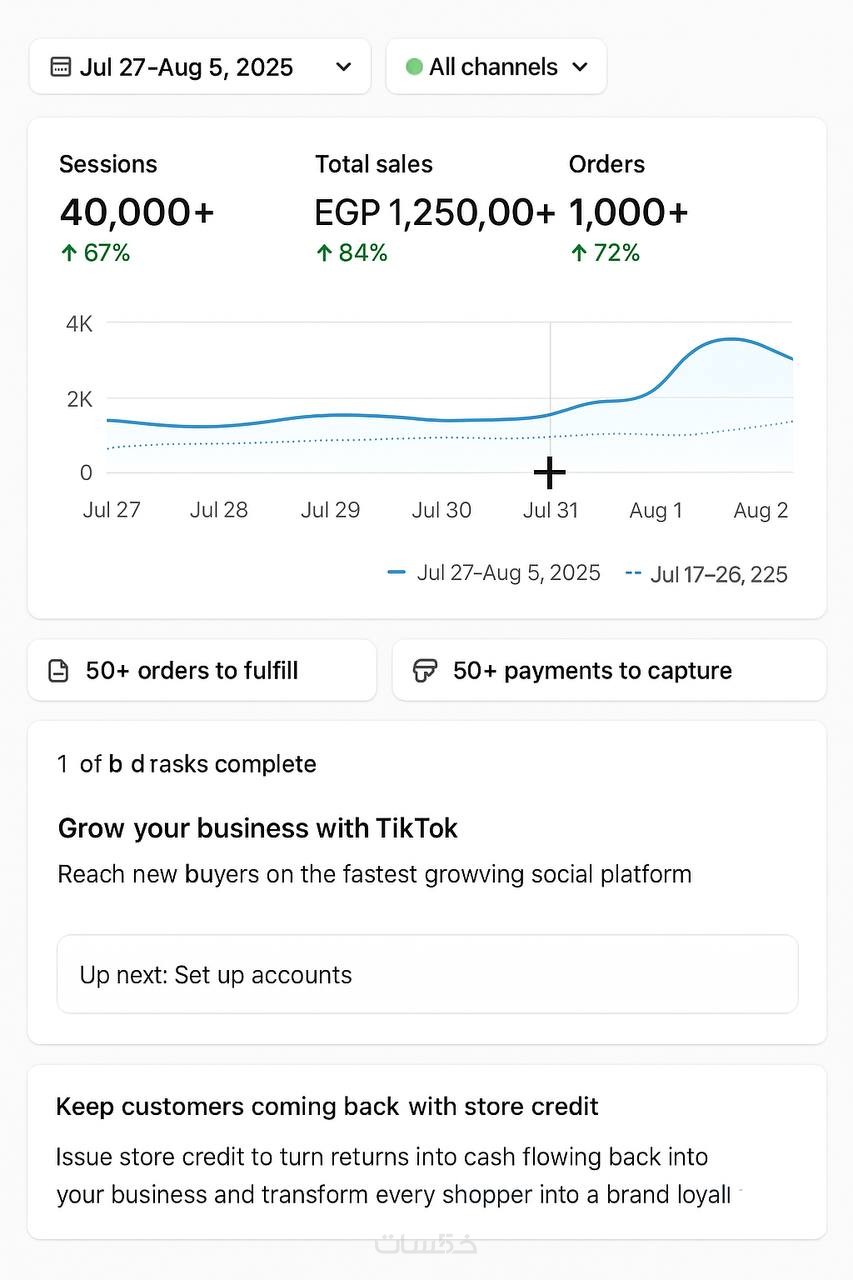The height and width of the screenshot is (1280, 853).
Task: Click the green All channels status dot
Action: click(414, 67)
